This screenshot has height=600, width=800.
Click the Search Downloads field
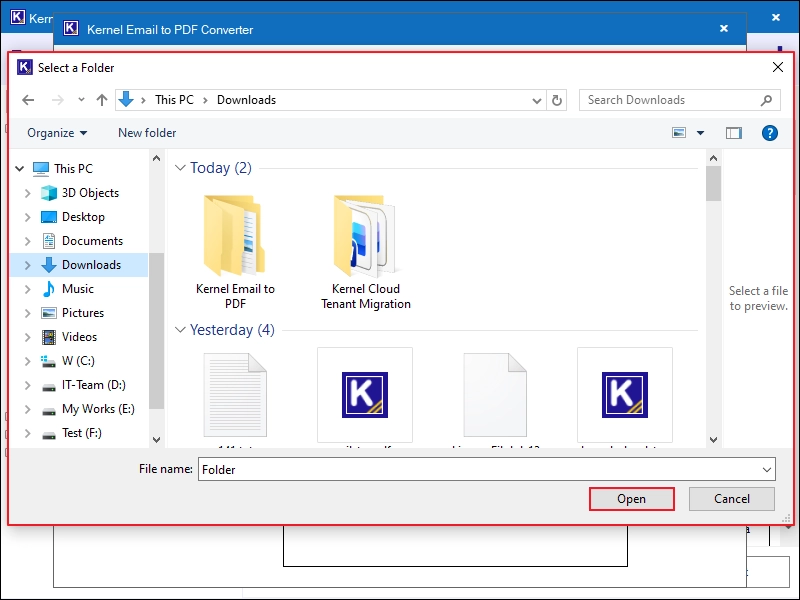(679, 100)
